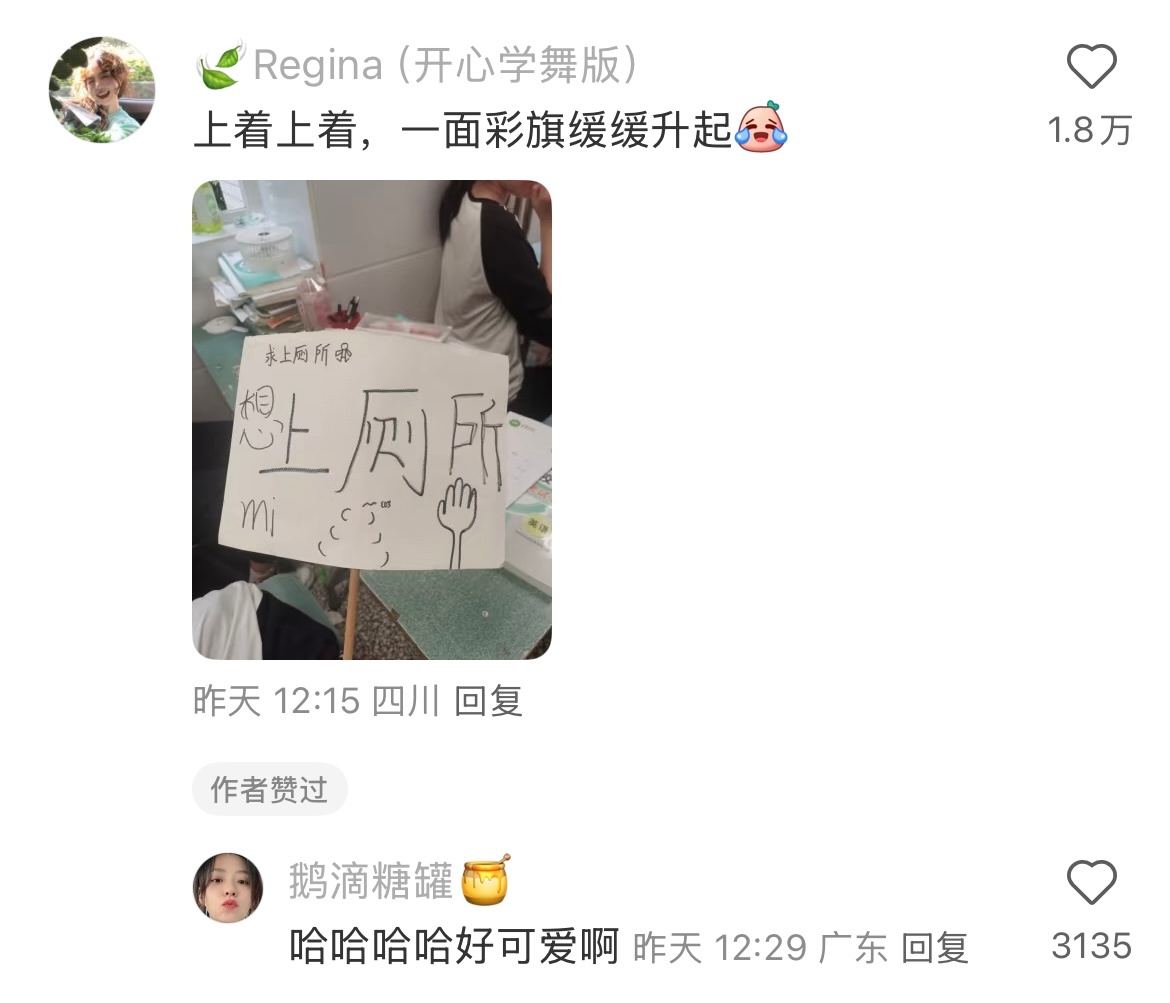The height and width of the screenshot is (1003, 1170).
Task: Like 鹅滴糖罐's reply with the heart icon
Action: (x=1091, y=882)
